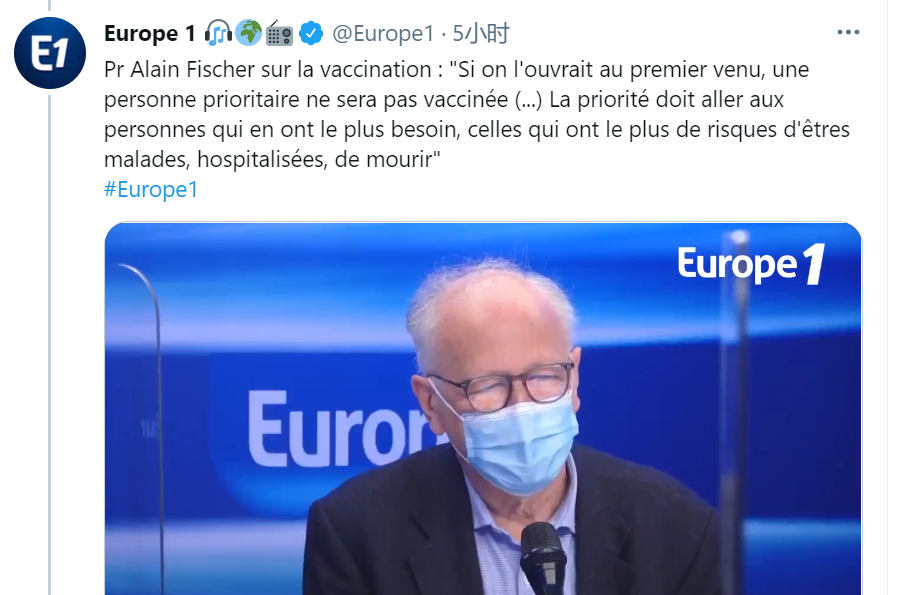Image resolution: width=902 pixels, height=595 pixels.
Task: Open the Europe 1 display name link
Action: pyautogui.click(x=150, y=33)
